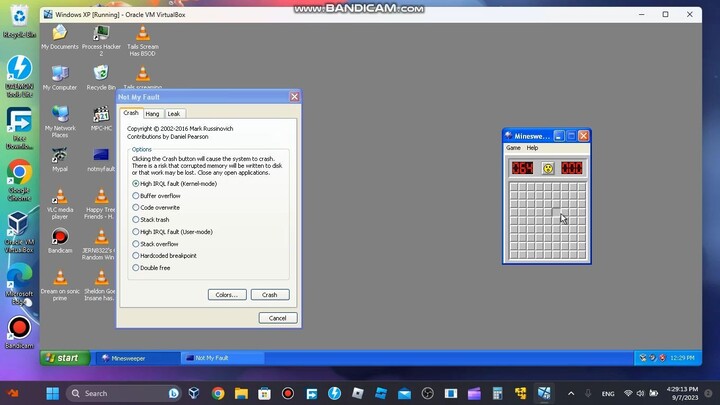The width and height of the screenshot is (720, 405).
Task: Select Stack trash crash option
Action: click(151, 219)
